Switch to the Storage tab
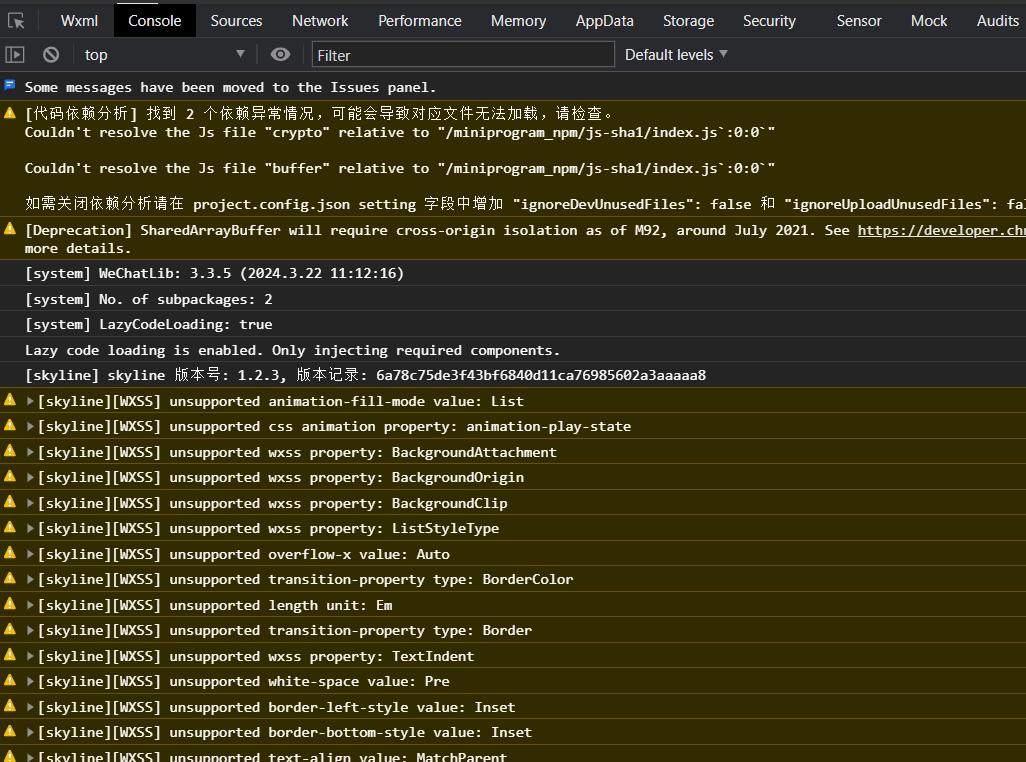Screen dimensions: 1026x762 point(688,21)
